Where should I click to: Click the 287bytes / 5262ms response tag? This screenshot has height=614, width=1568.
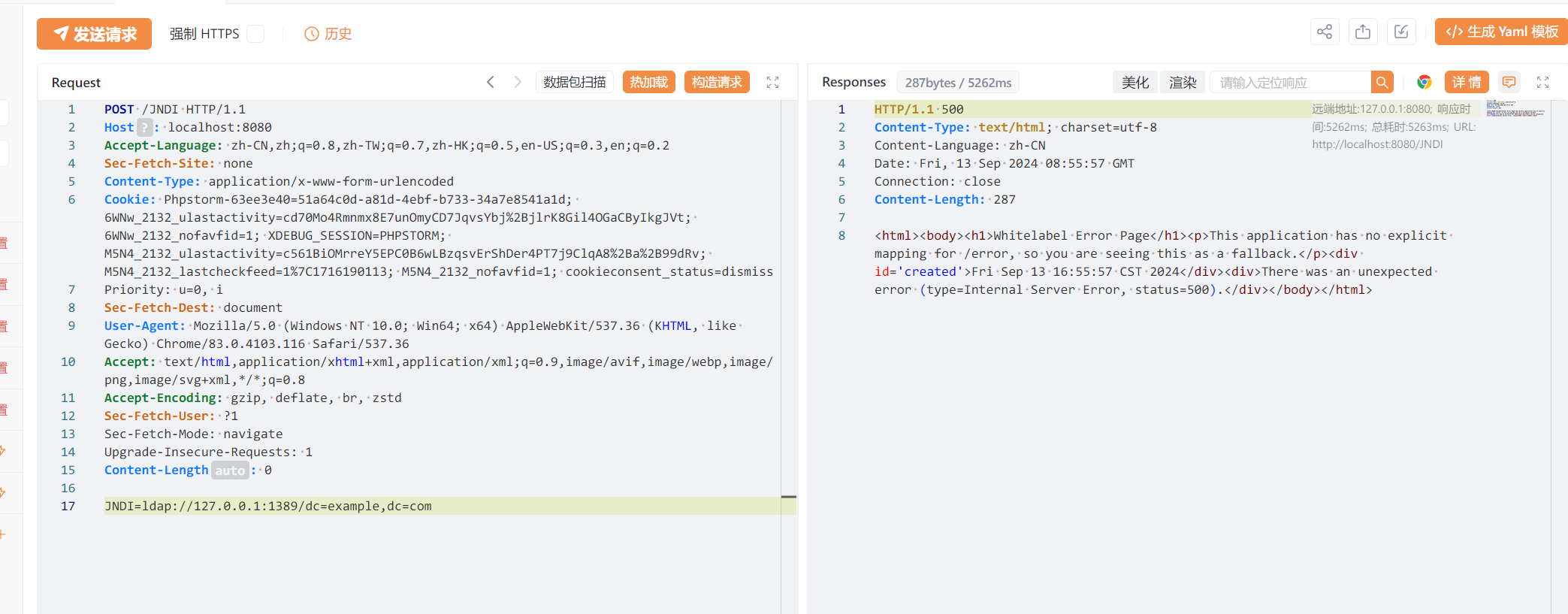coord(958,83)
